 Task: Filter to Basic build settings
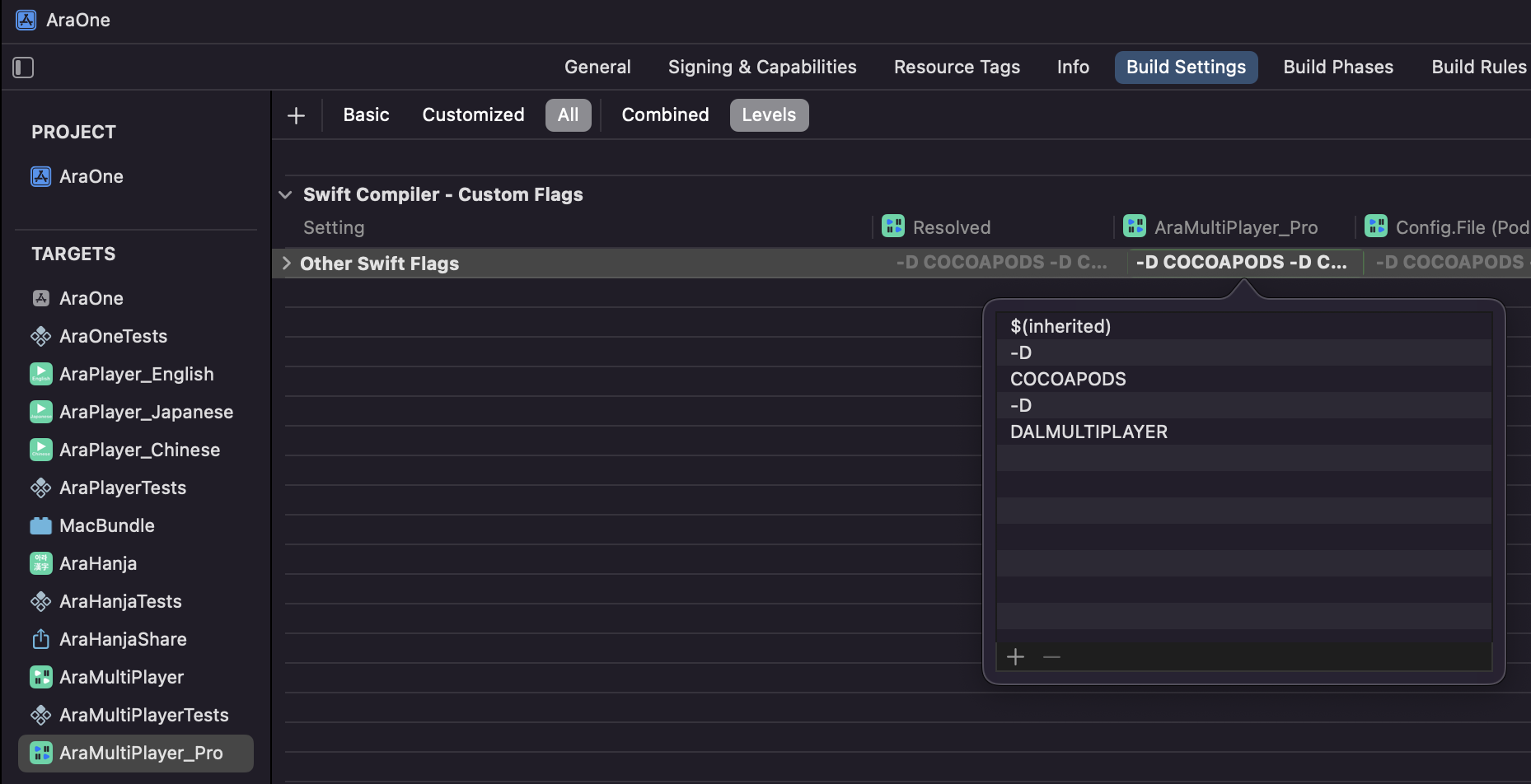point(366,115)
